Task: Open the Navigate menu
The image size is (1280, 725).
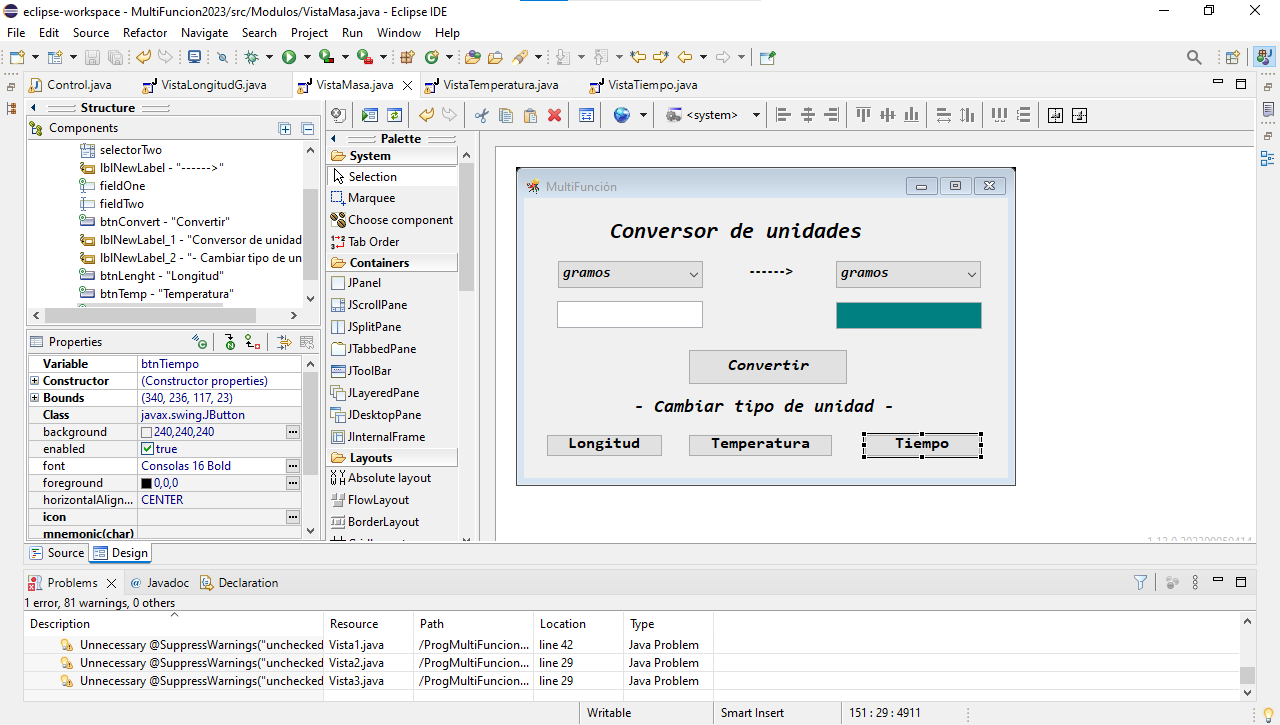Action: pos(204,33)
